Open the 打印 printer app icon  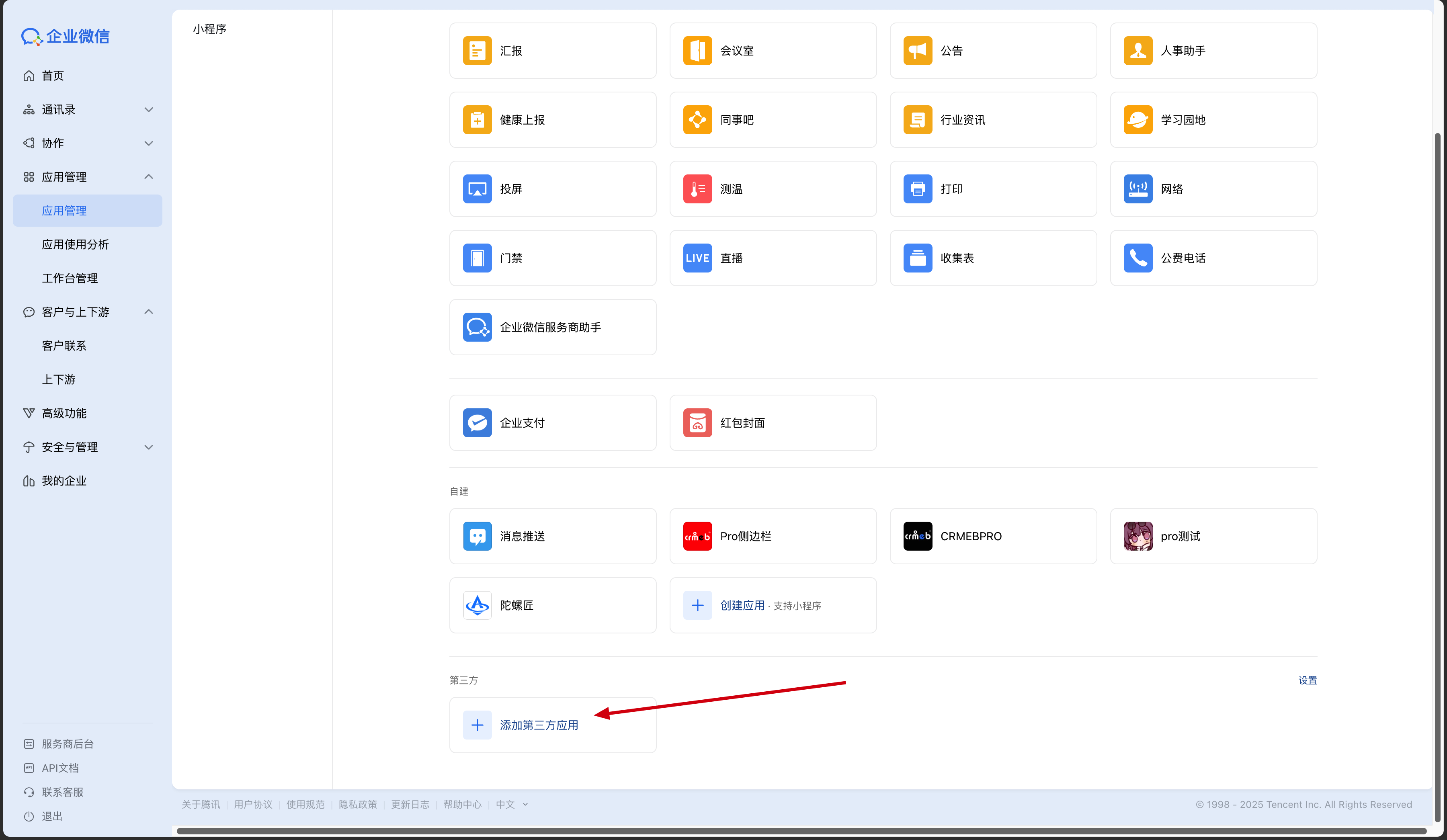[x=917, y=189]
